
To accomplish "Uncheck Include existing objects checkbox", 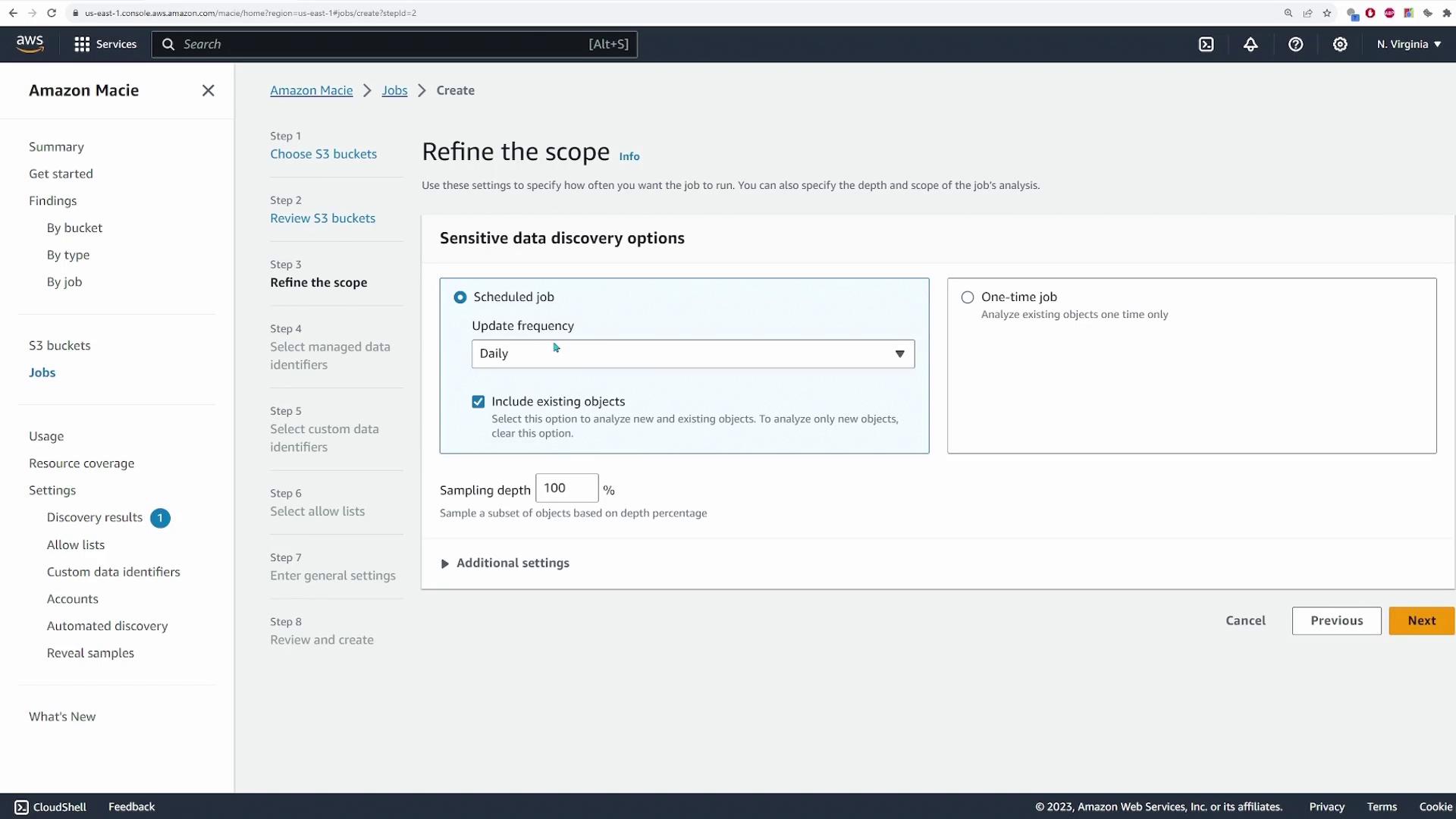I will [479, 402].
